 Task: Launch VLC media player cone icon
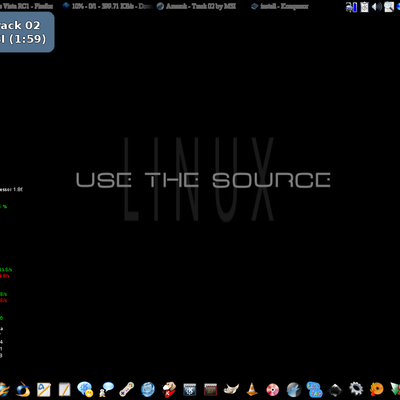click(252, 389)
